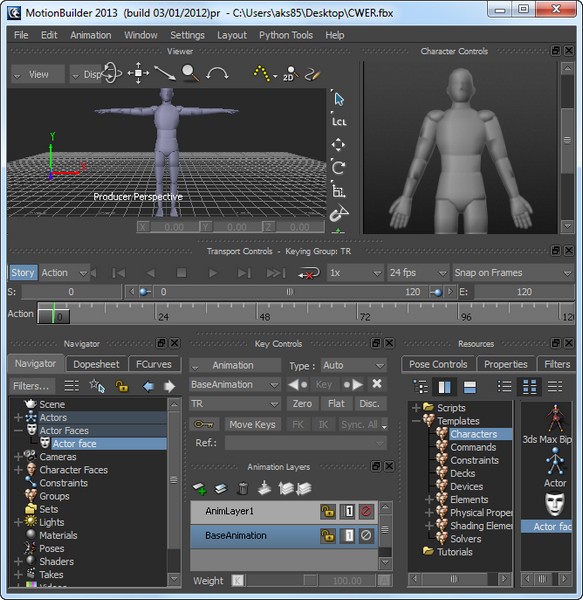Viewport: 583px width, 600px height.
Task: Open the BaseAnimation layer dropdown
Action: coord(235,385)
